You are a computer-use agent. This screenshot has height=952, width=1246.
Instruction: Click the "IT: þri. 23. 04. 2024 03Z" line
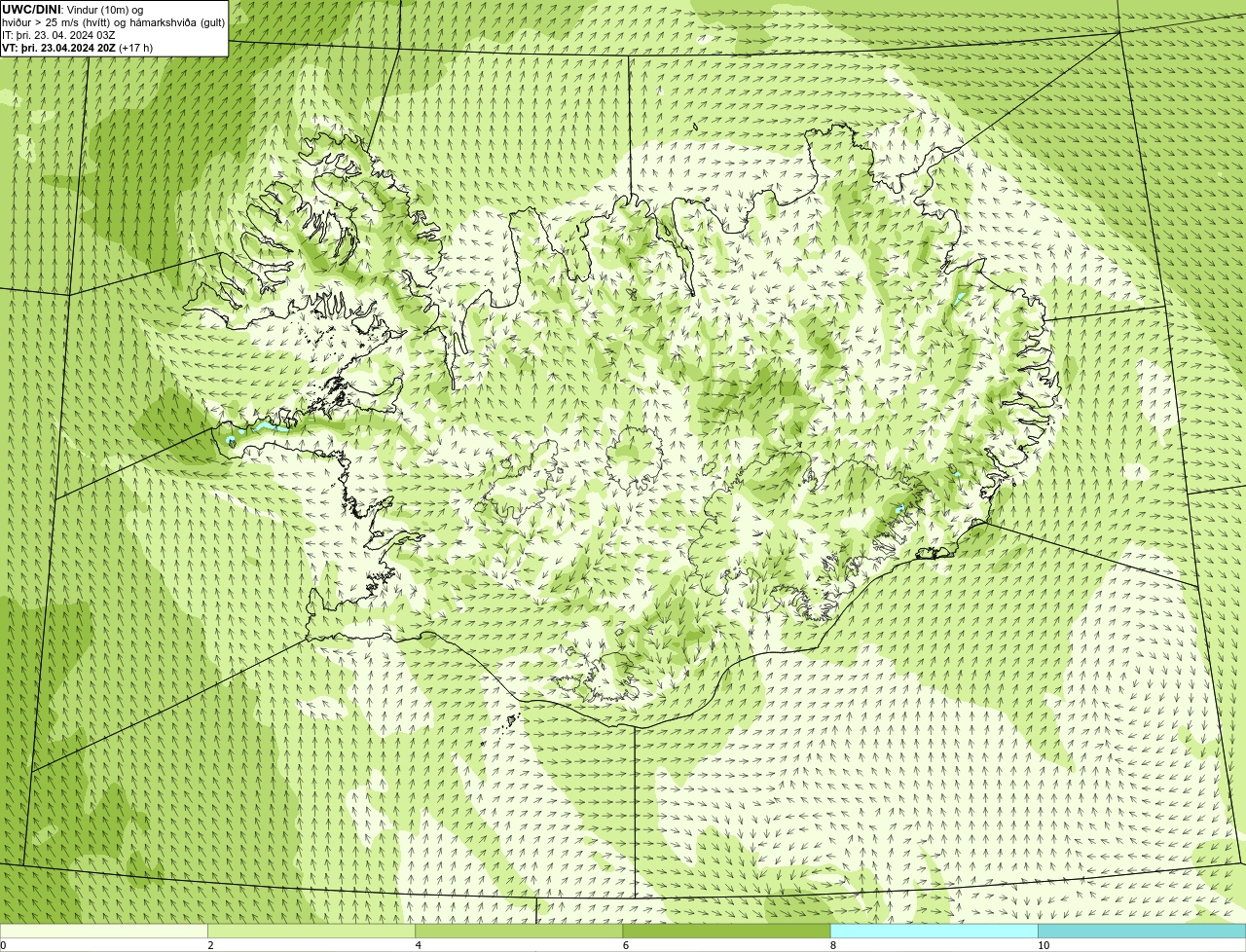pos(58,35)
